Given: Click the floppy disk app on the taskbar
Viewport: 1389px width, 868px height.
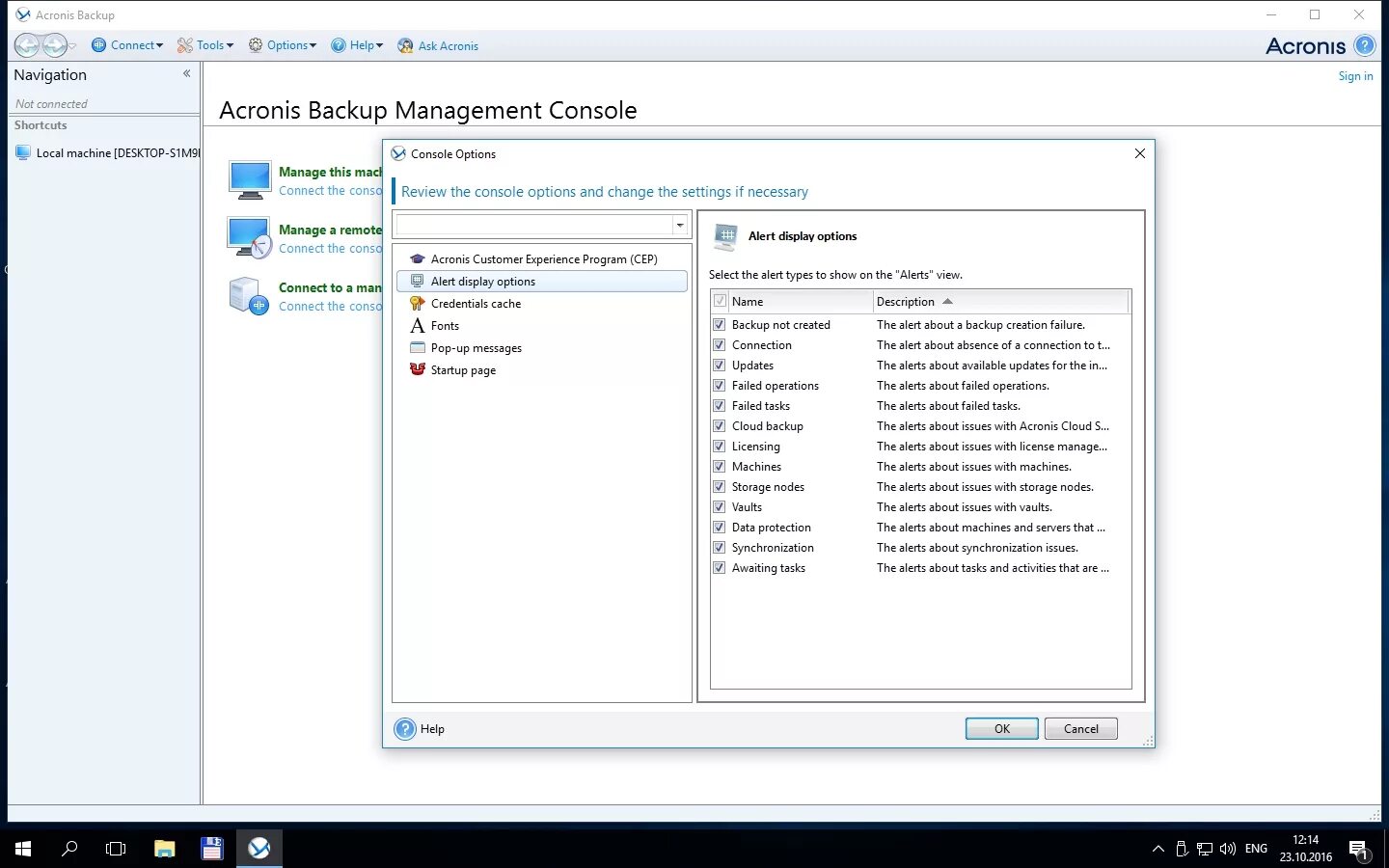Looking at the screenshot, I should 212,849.
